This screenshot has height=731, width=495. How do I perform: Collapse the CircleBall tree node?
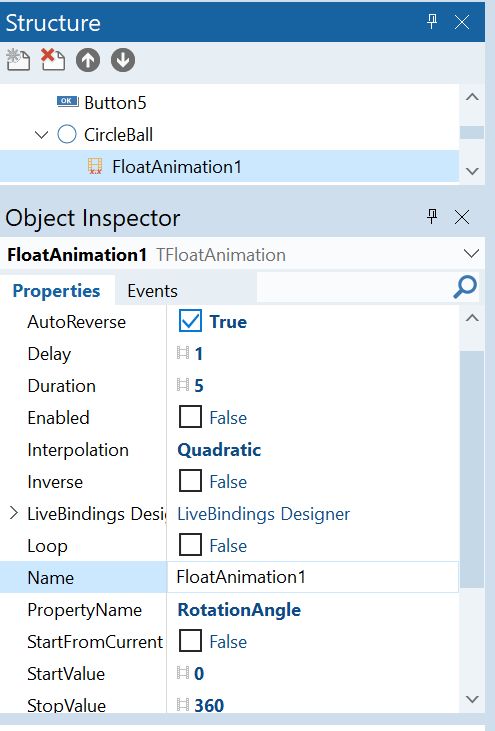pos(41,135)
